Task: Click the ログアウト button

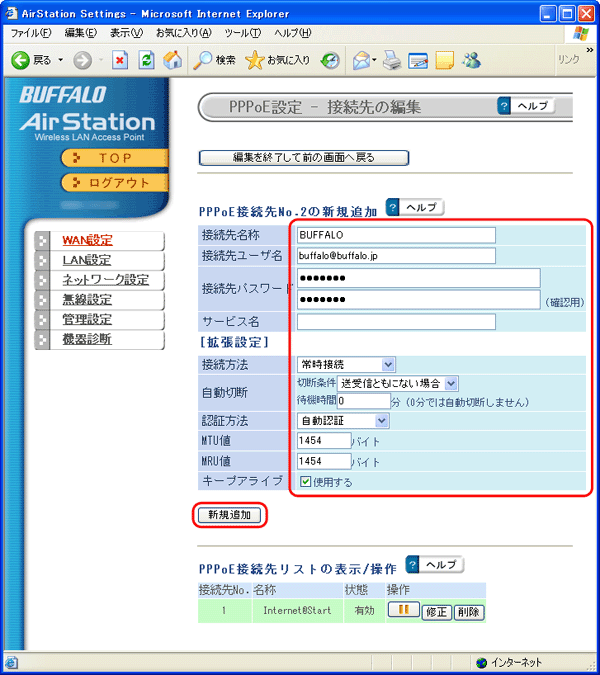Action: 114,183
